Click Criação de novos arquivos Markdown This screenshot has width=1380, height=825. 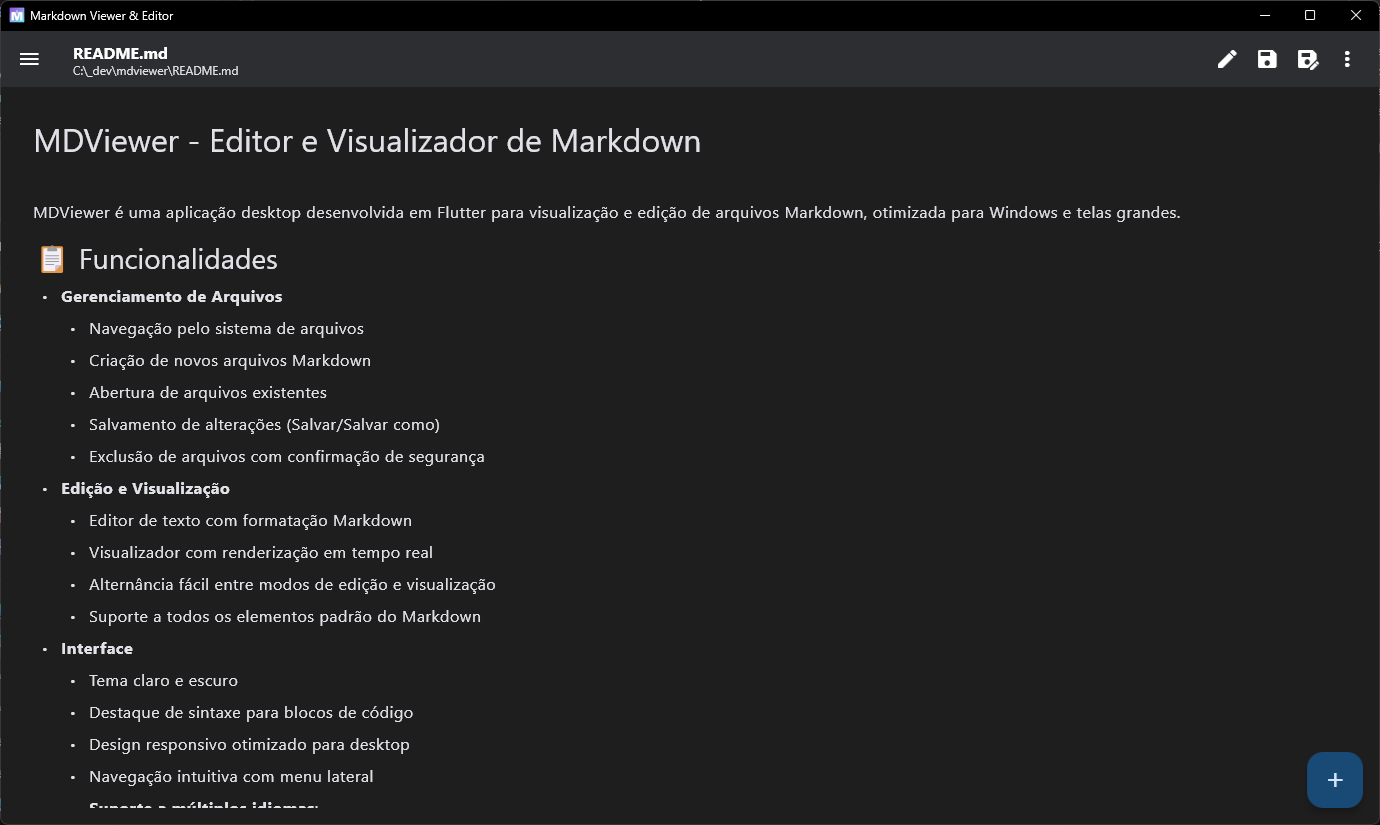[230, 361]
